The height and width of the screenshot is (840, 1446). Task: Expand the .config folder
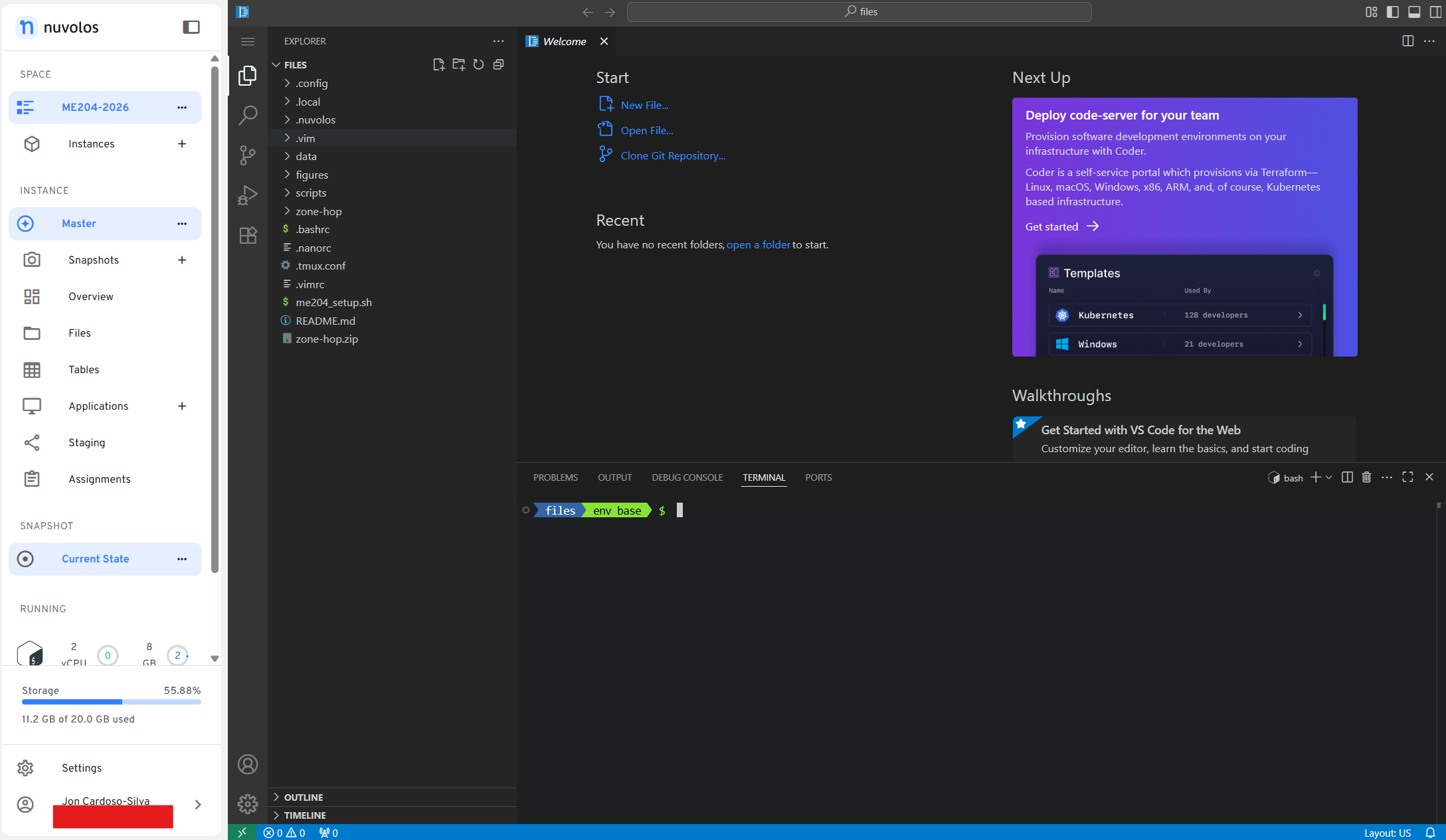pos(392,83)
